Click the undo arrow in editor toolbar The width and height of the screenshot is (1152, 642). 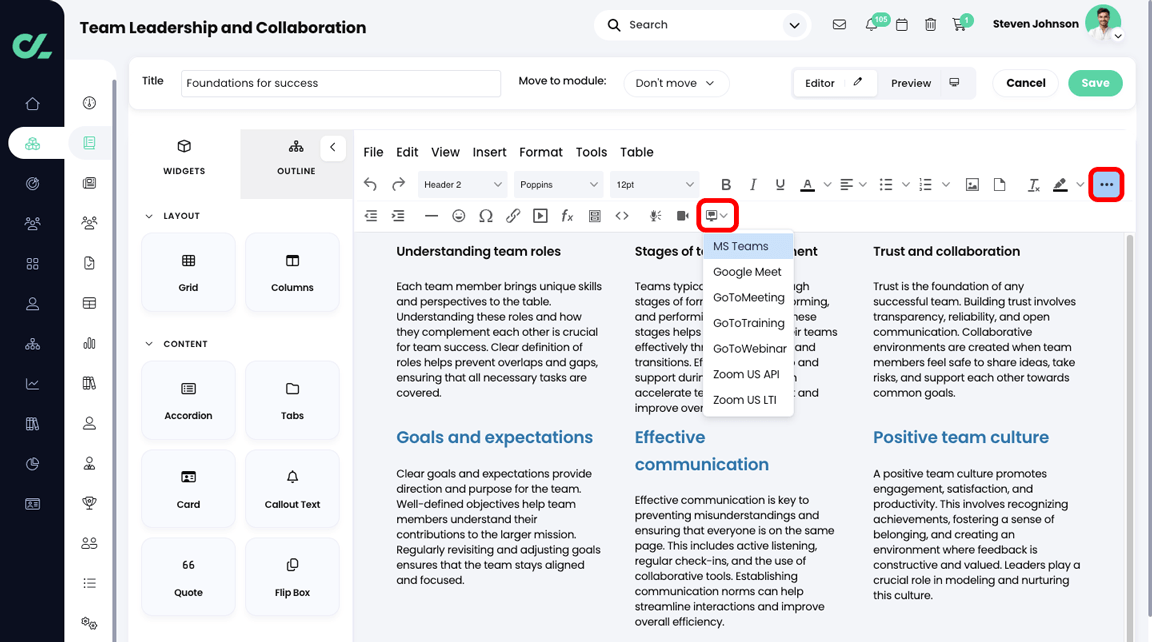click(x=370, y=184)
